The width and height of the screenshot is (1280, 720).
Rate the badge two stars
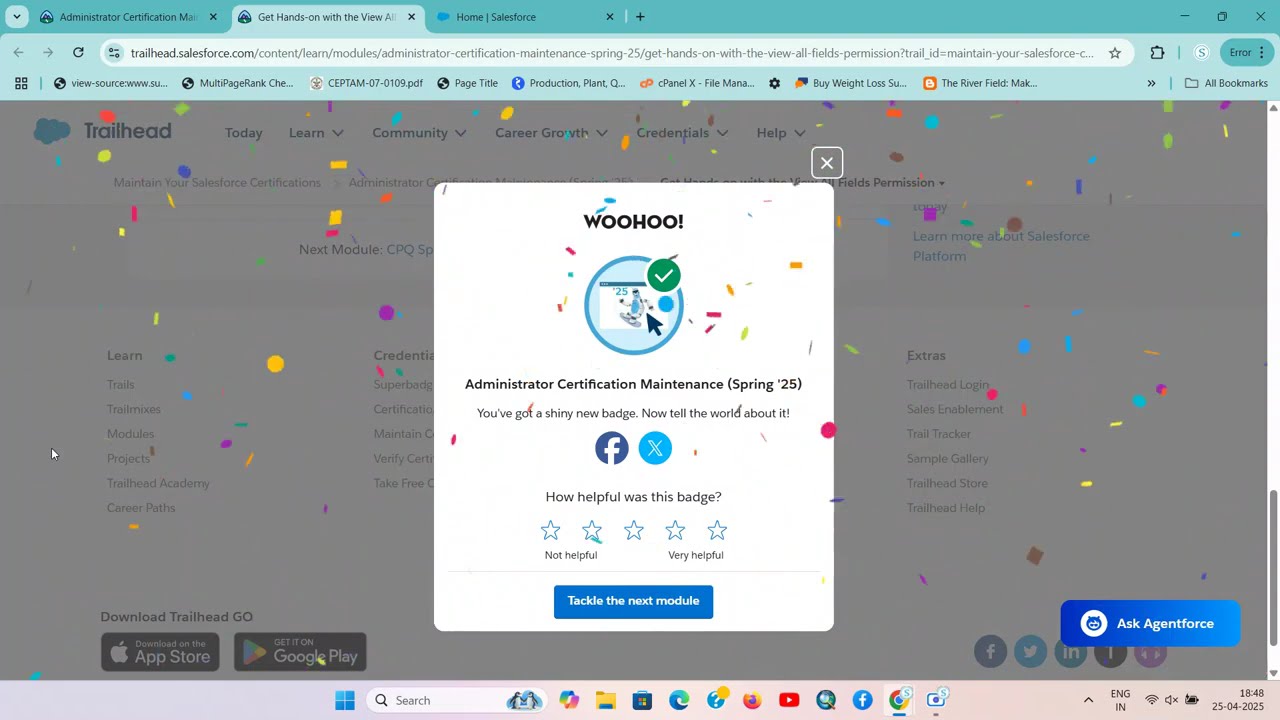[592, 530]
